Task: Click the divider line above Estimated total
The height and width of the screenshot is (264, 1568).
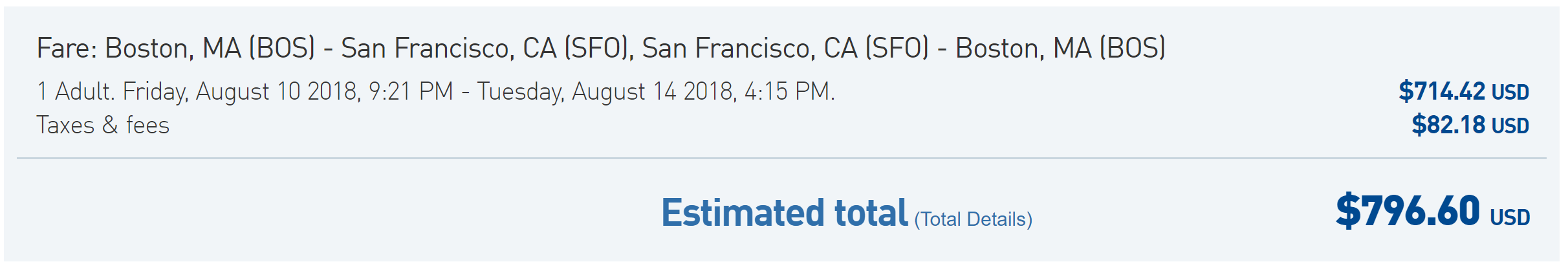Action: (x=781, y=158)
